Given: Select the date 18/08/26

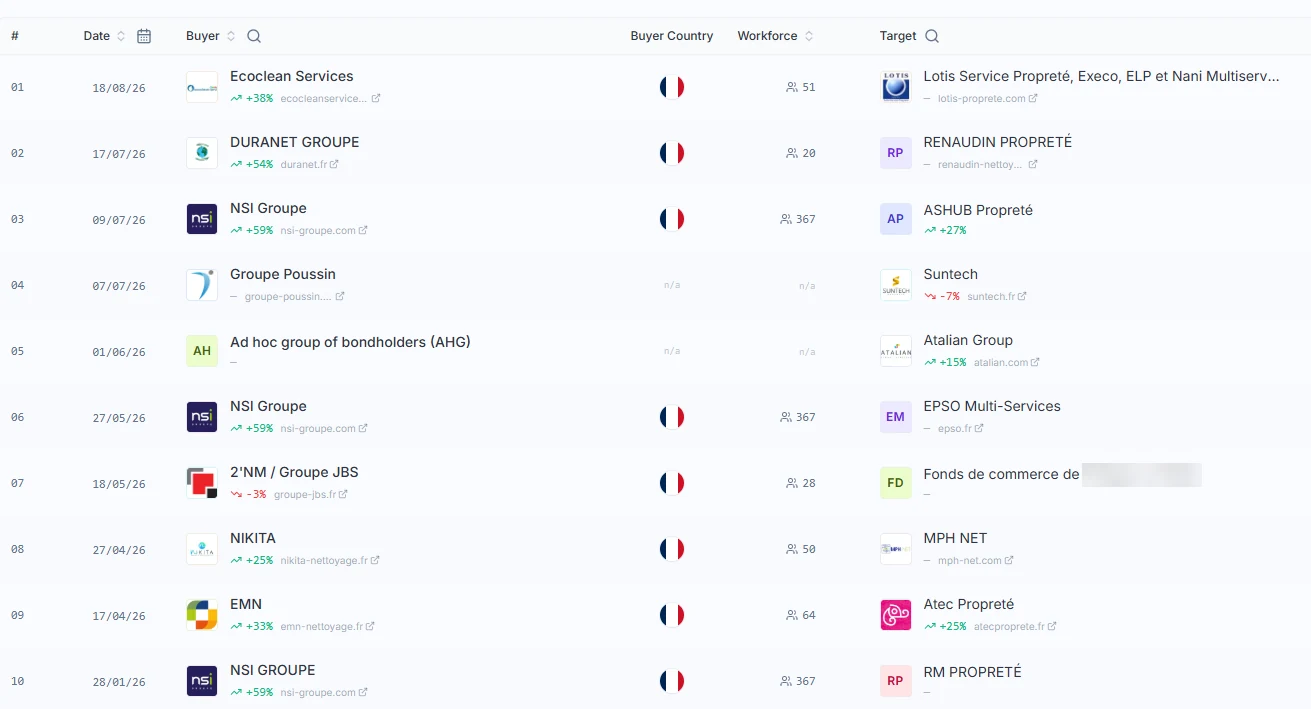Looking at the screenshot, I should (x=119, y=88).
